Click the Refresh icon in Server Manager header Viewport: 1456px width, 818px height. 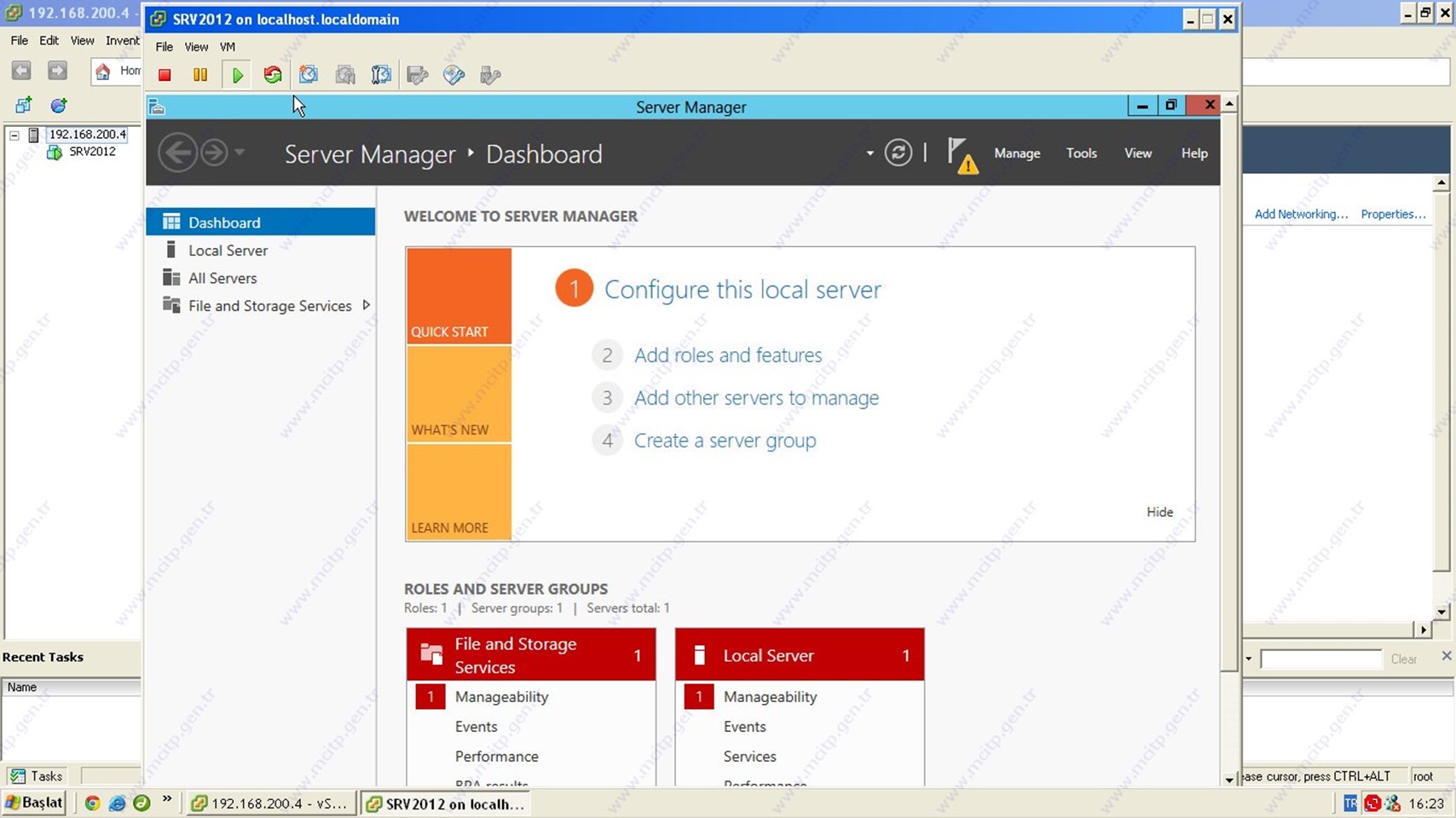coord(898,153)
